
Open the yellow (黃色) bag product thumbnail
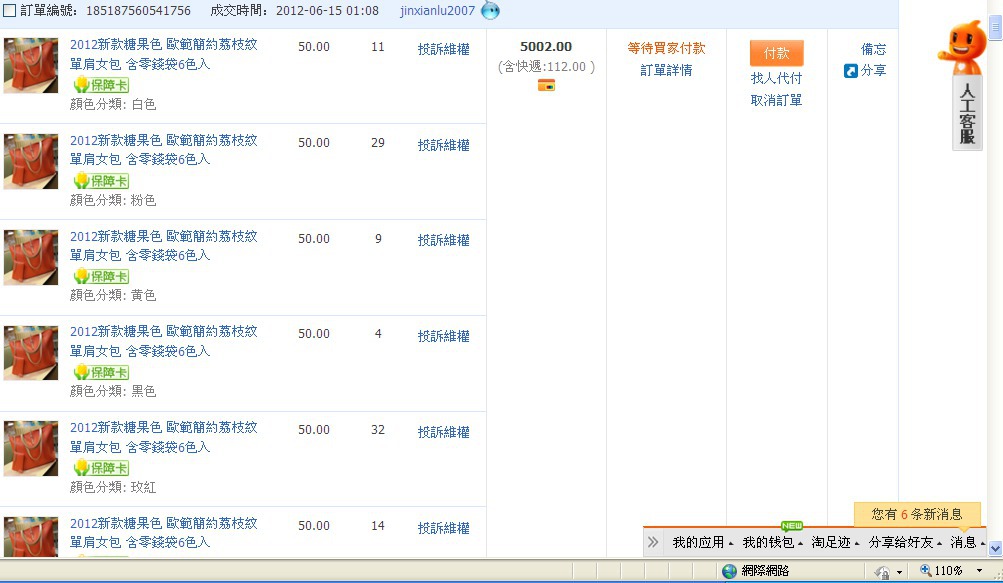(31, 257)
